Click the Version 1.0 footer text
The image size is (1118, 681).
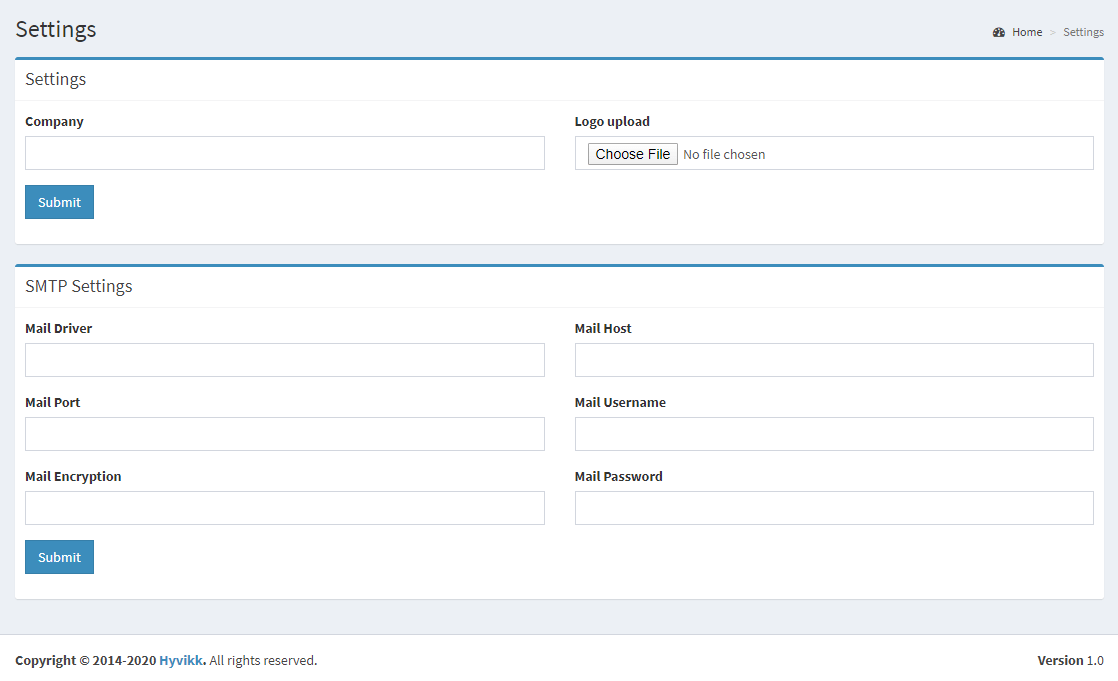1070,660
